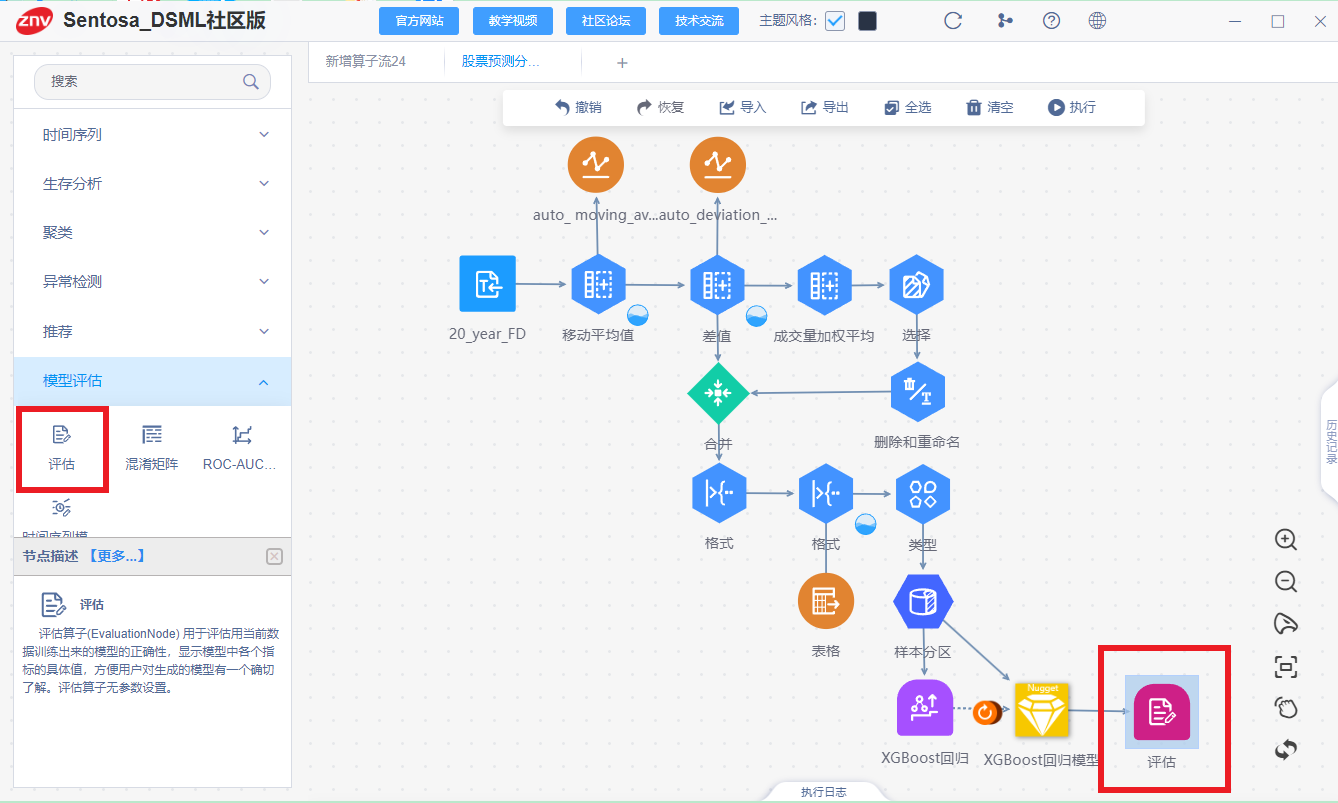Click the rotate arrows canvas tool

point(1286,748)
